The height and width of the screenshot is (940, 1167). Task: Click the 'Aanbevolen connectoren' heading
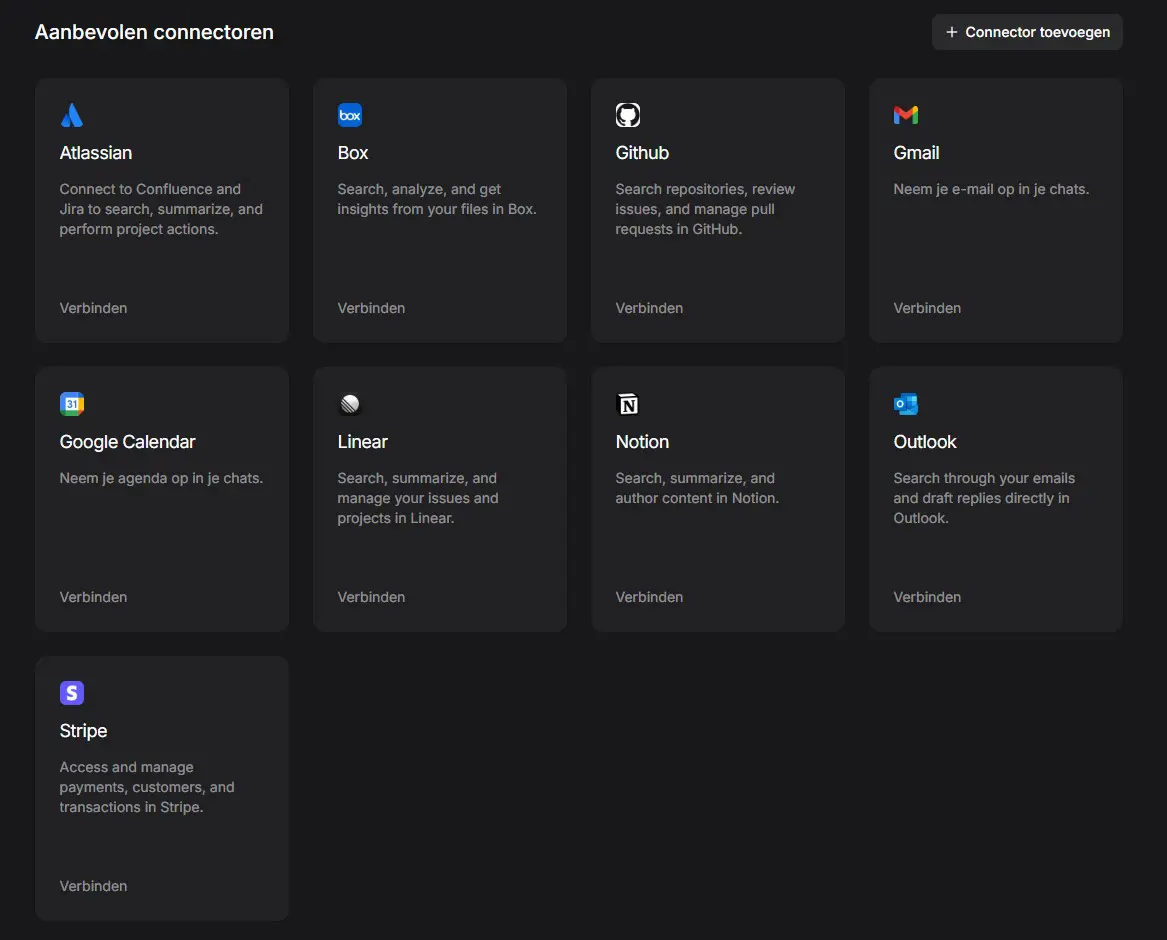pyautogui.click(x=154, y=32)
